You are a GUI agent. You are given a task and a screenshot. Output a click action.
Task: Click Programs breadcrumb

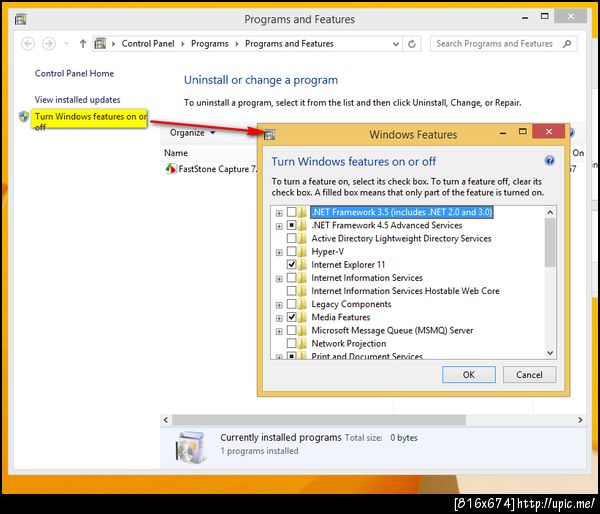click(210, 44)
